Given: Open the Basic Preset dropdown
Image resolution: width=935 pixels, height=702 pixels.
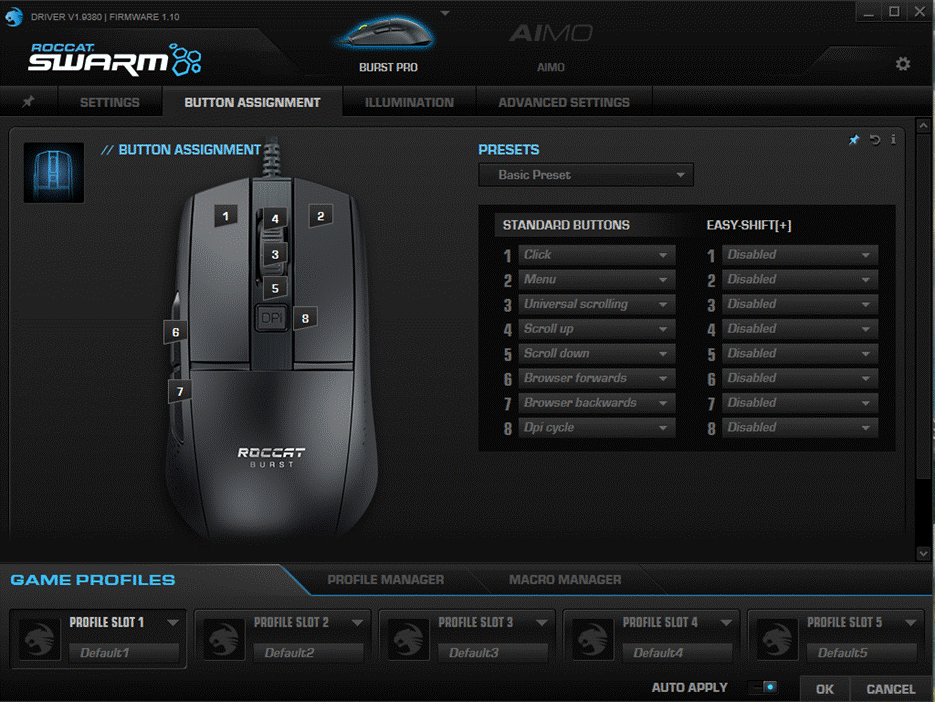Looking at the screenshot, I should [x=586, y=175].
